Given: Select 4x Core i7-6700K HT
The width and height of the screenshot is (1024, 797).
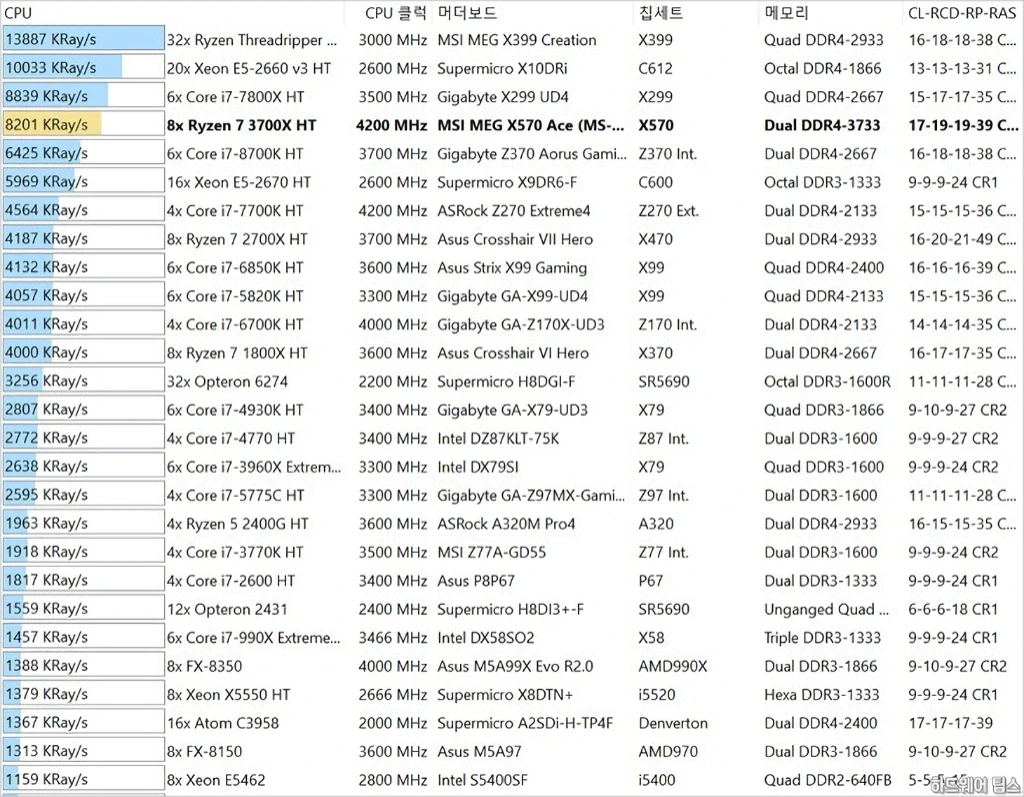Looking at the screenshot, I should (235, 325).
